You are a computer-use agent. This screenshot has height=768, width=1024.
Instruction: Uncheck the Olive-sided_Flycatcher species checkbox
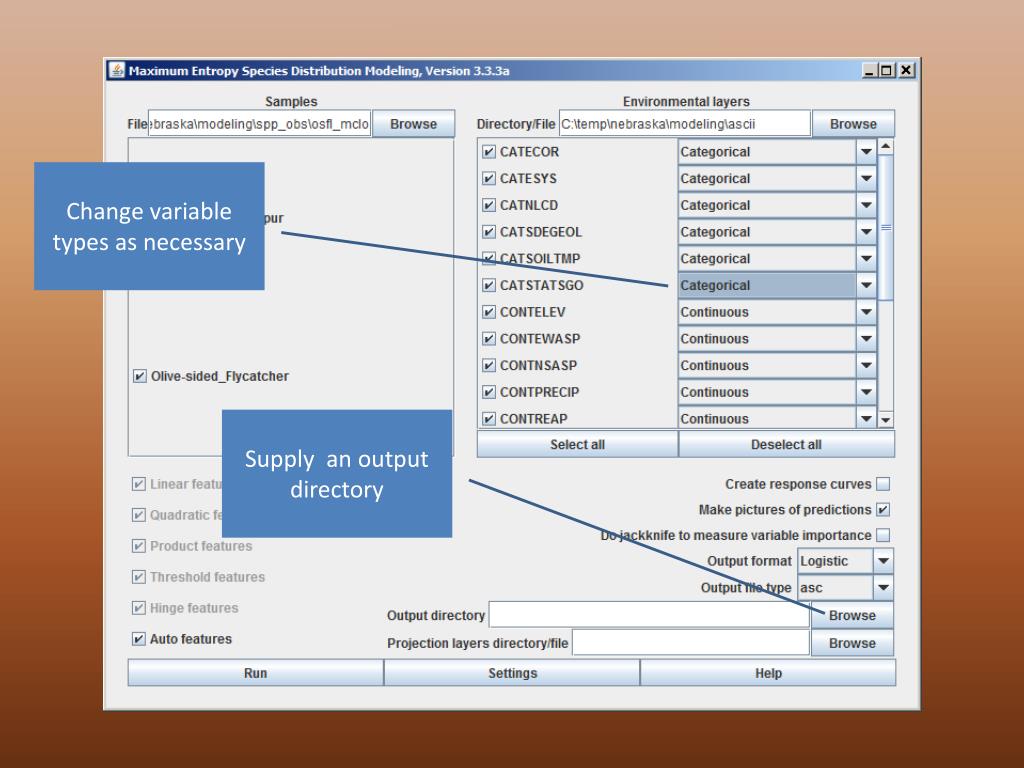click(140, 376)
